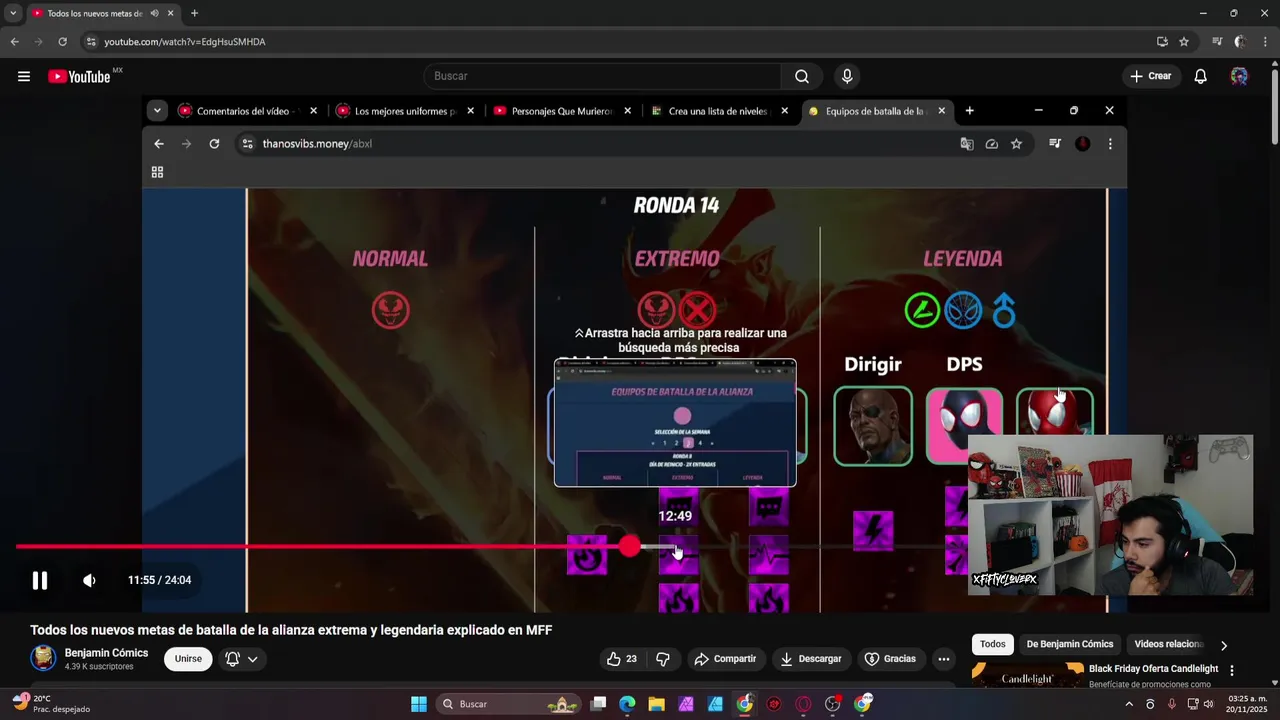Open Chrome's three-dot menu
This screenshot has width=1280, height=720.
coord(1265,42)
